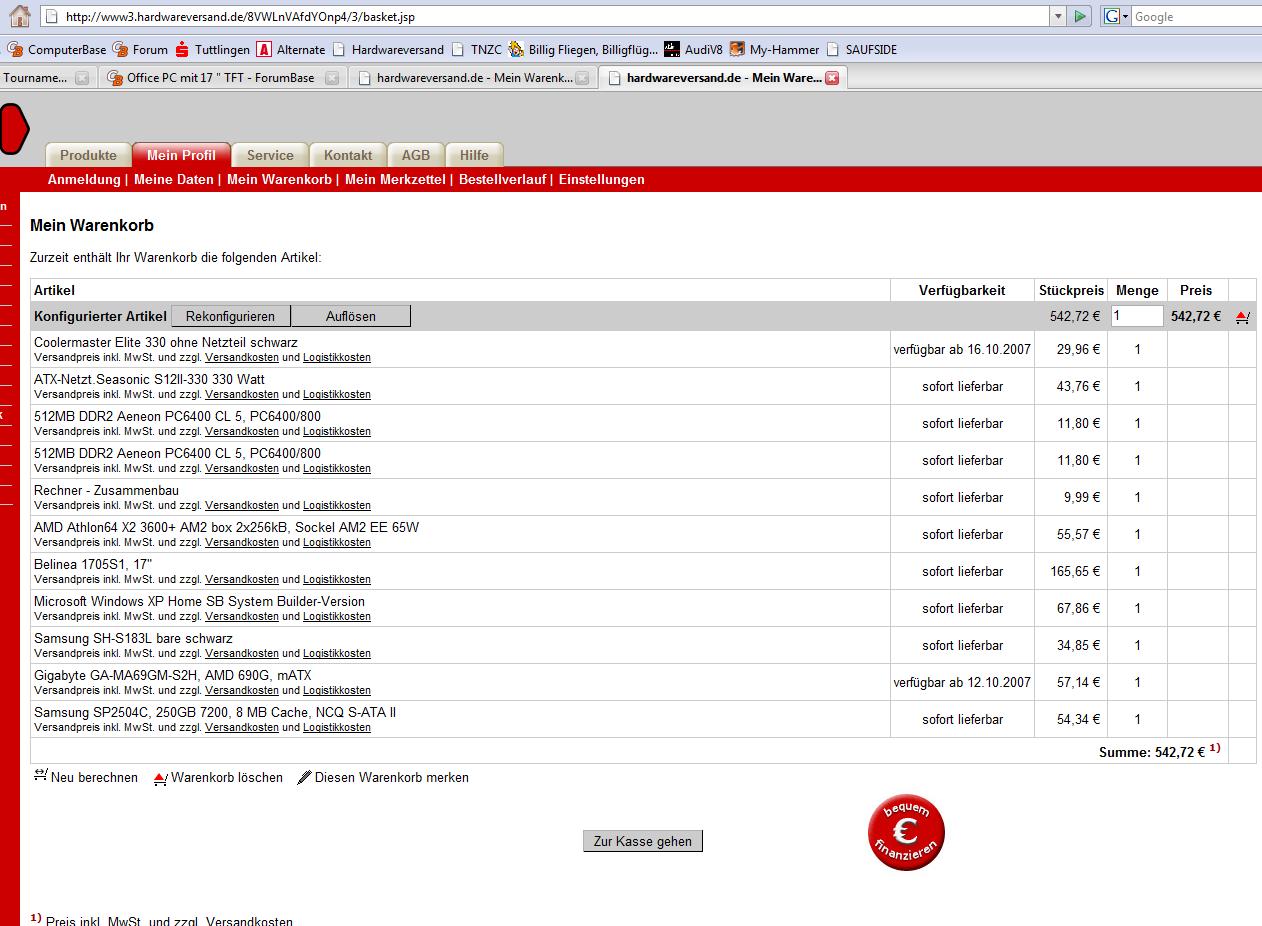The height and width of the screenshot is (926, 1262).
Task: Click Versandkosten link under Coolermaster Elite 330
Action: 242,357
